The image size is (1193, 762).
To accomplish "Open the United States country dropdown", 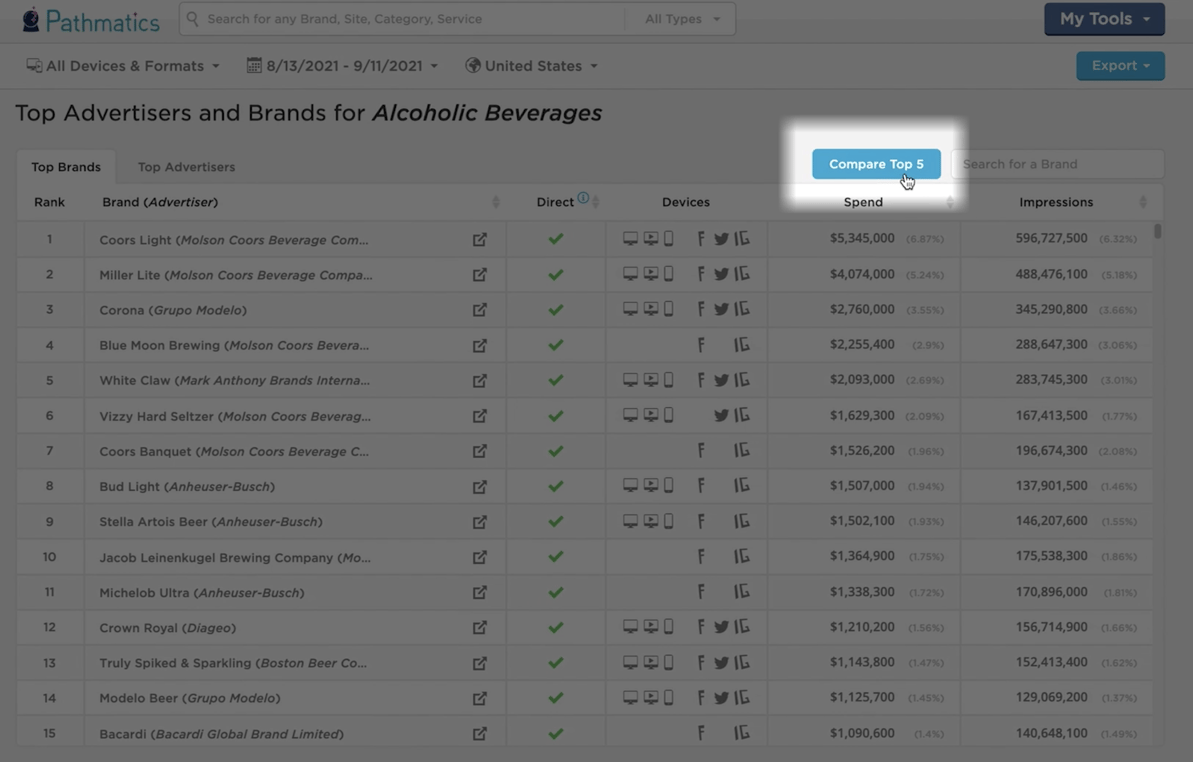I will pos(532,65).
